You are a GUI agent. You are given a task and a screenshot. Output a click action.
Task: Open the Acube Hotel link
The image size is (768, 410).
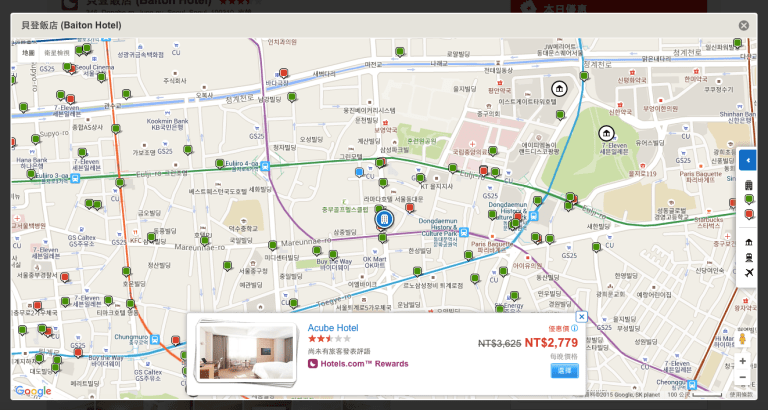click(333, 328)
